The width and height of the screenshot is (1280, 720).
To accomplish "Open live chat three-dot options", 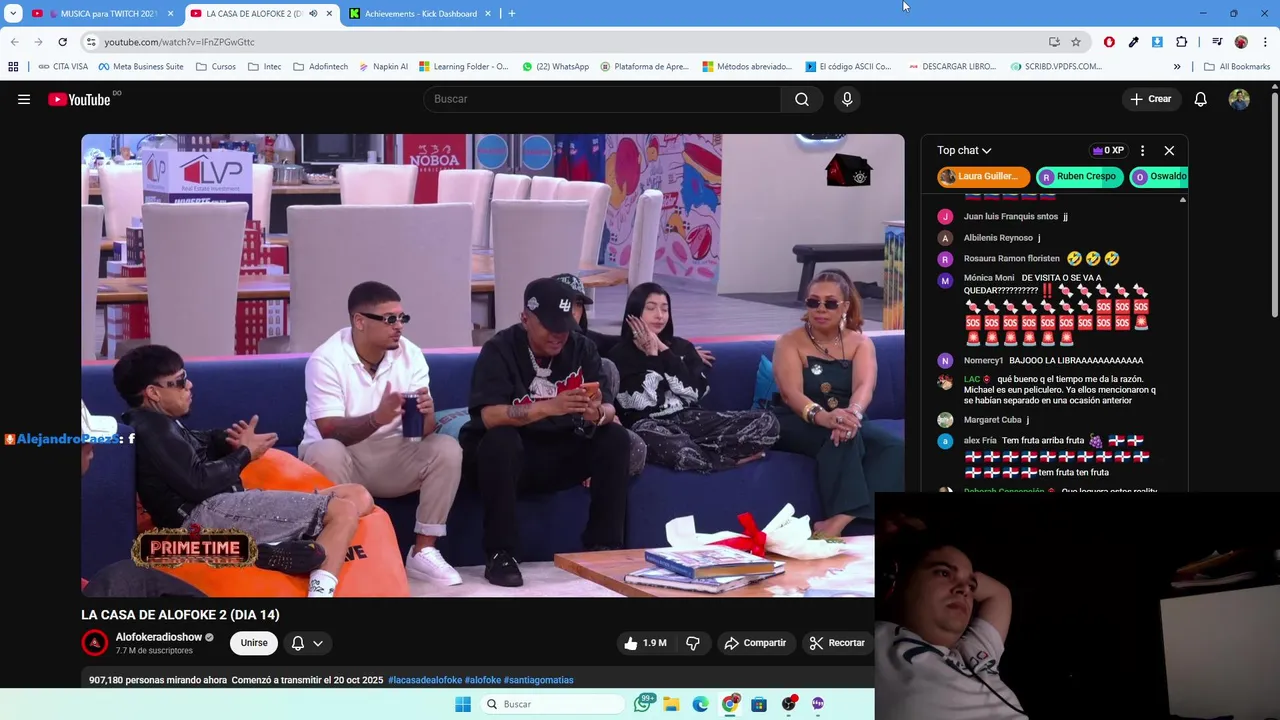I will point(1142,150).
